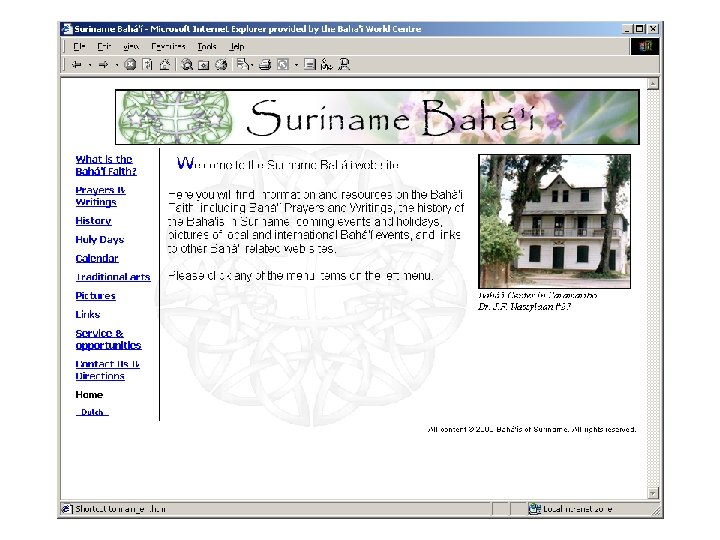
Task: Click the 'Local intranet zone' status text
Action: 578,509
